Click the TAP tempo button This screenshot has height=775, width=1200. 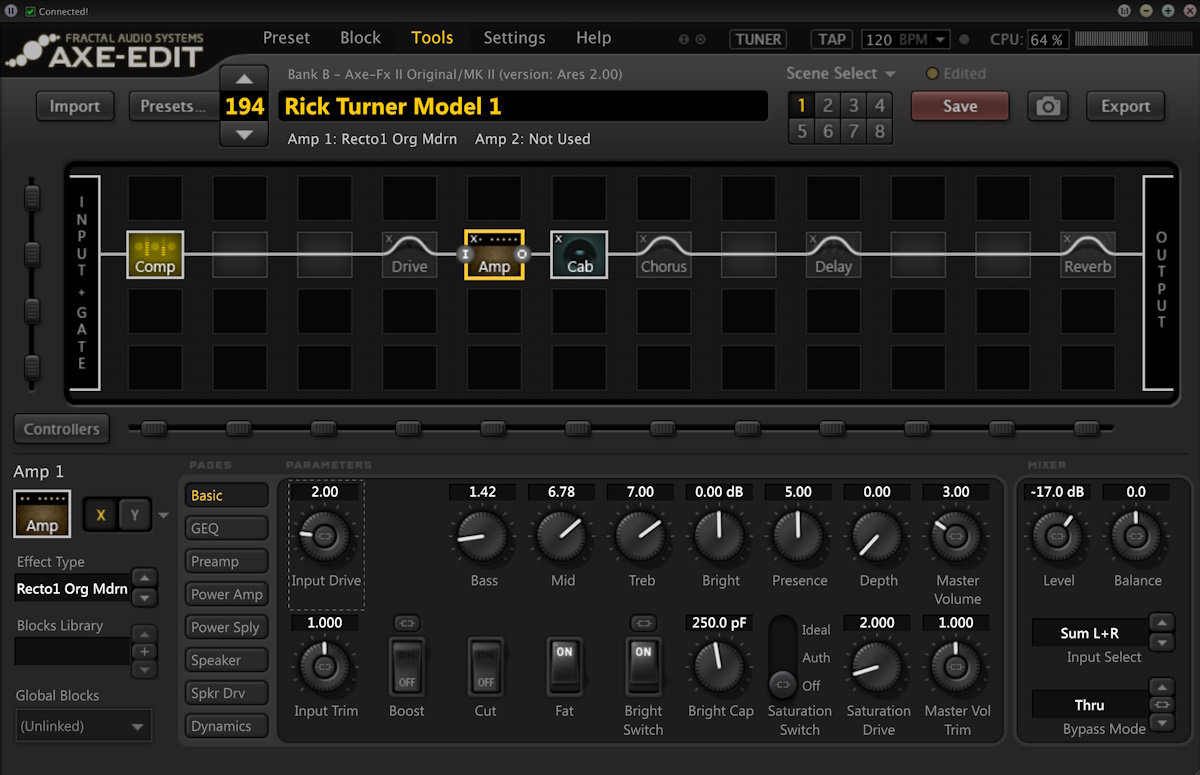coord(832,39)
